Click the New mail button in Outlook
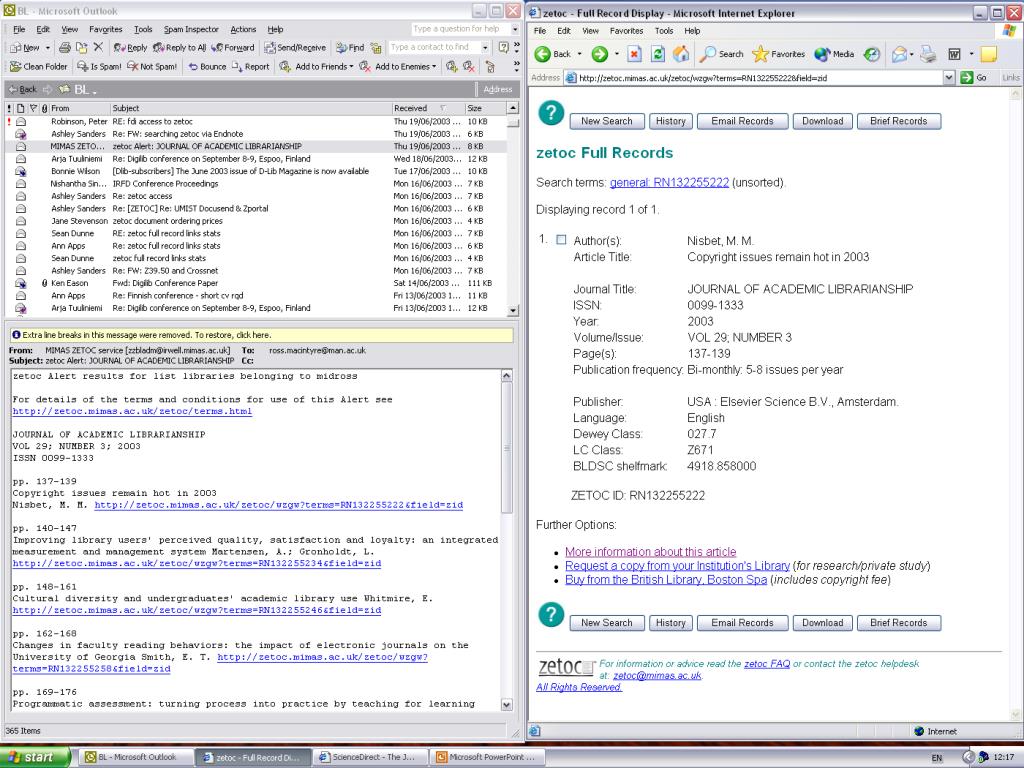Screen dimensions: 1024x768 tap(25, 48)
